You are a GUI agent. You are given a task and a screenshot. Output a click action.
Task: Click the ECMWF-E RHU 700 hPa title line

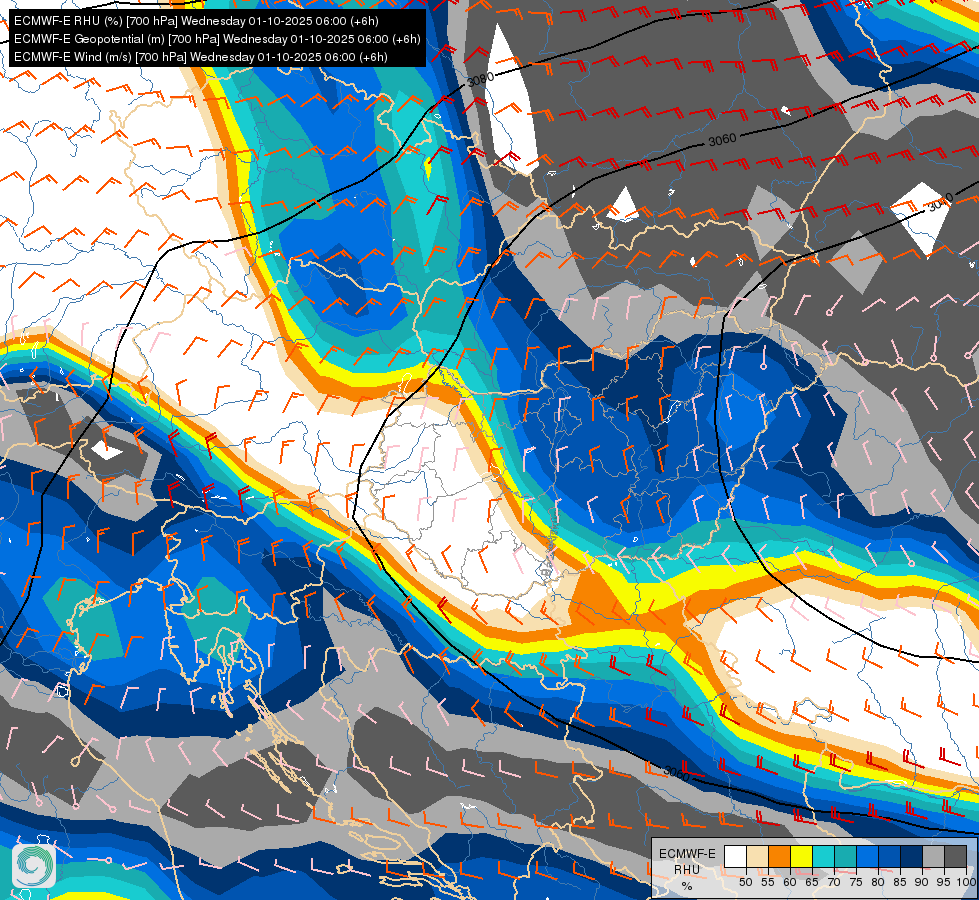(196, 21)
